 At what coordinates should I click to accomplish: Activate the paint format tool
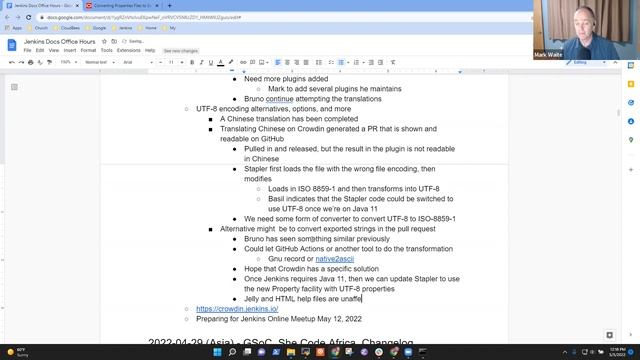[x=49, y=62]
